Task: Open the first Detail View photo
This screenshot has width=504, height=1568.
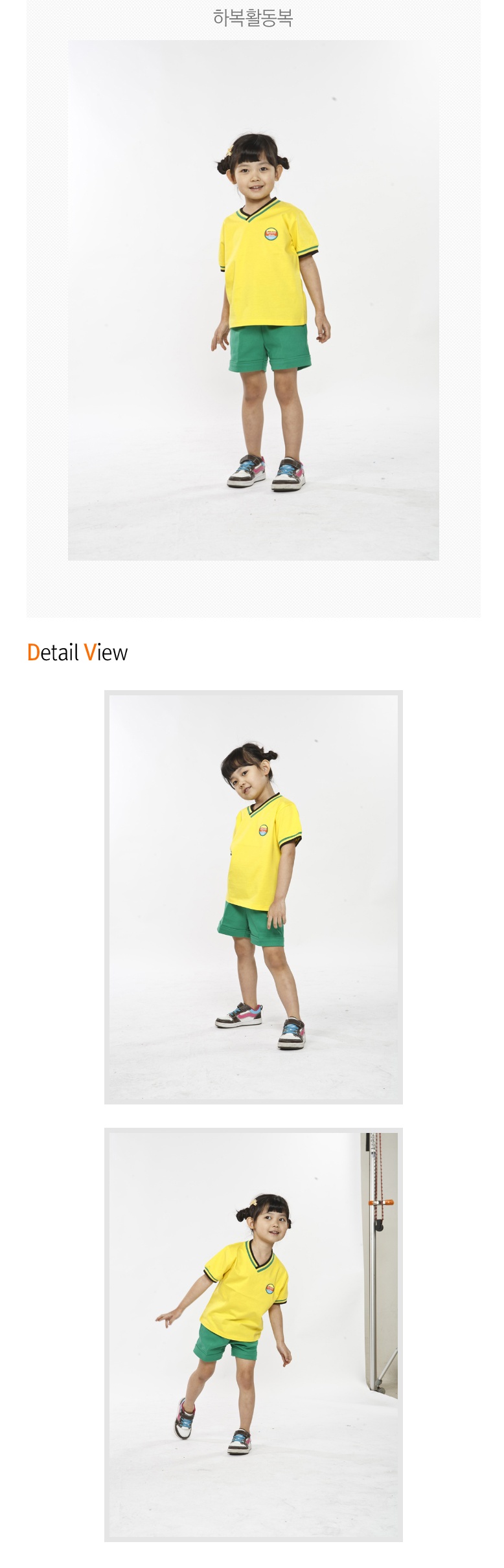Action: pos(253,897)
